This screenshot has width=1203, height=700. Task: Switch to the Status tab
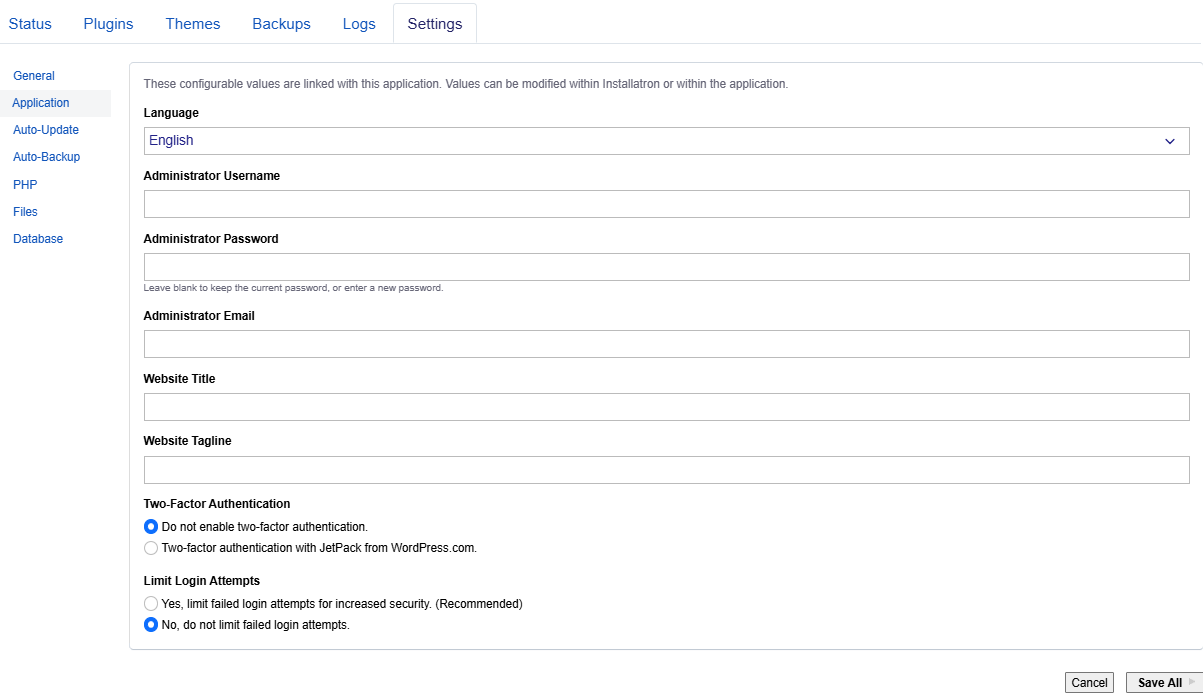click(30, 24)
